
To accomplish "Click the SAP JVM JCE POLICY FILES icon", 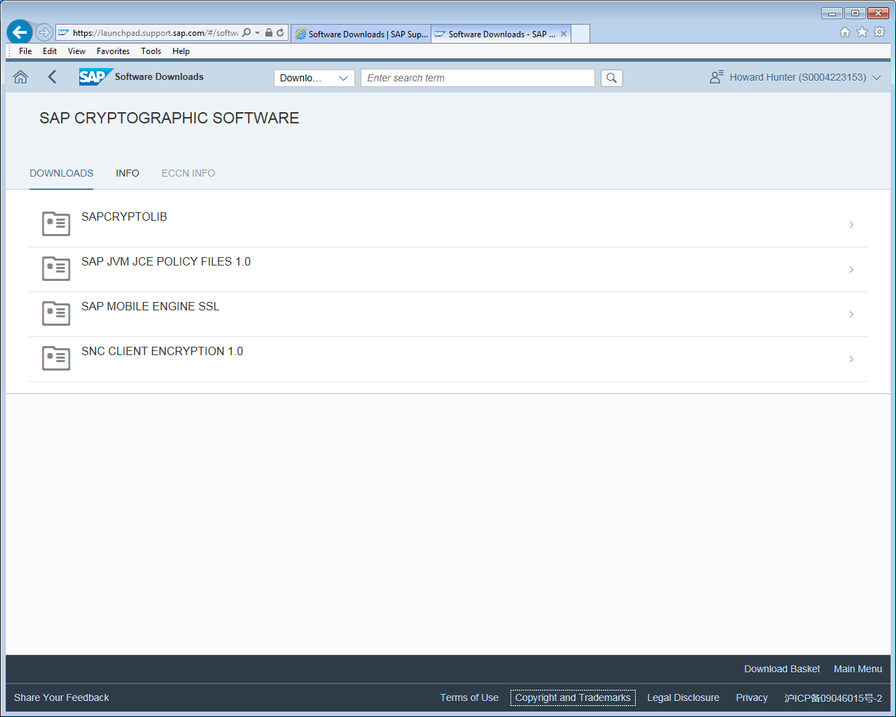I will coord(55,268).
